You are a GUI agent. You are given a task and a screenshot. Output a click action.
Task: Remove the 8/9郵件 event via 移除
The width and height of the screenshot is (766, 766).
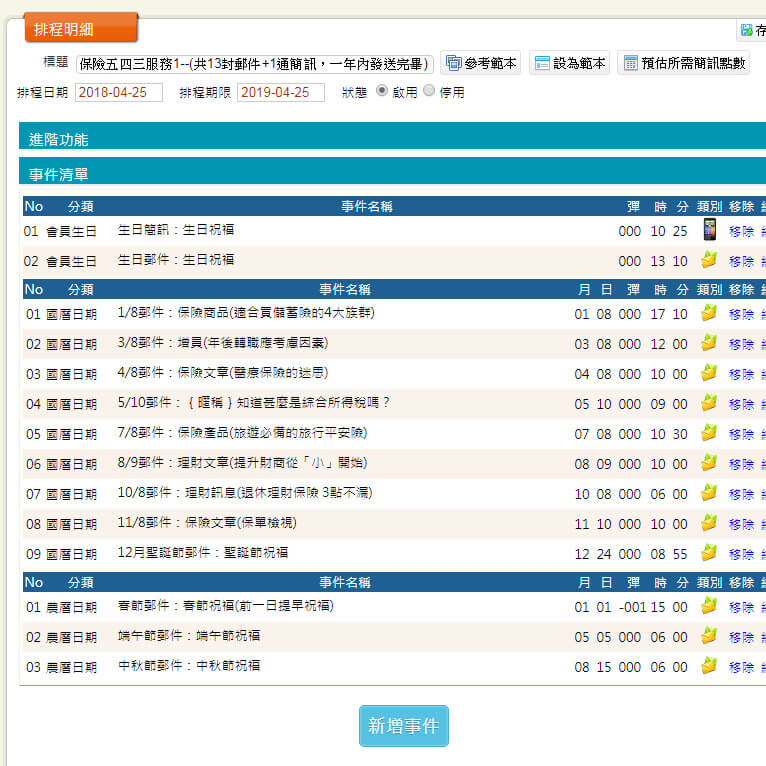pos(742,465)
